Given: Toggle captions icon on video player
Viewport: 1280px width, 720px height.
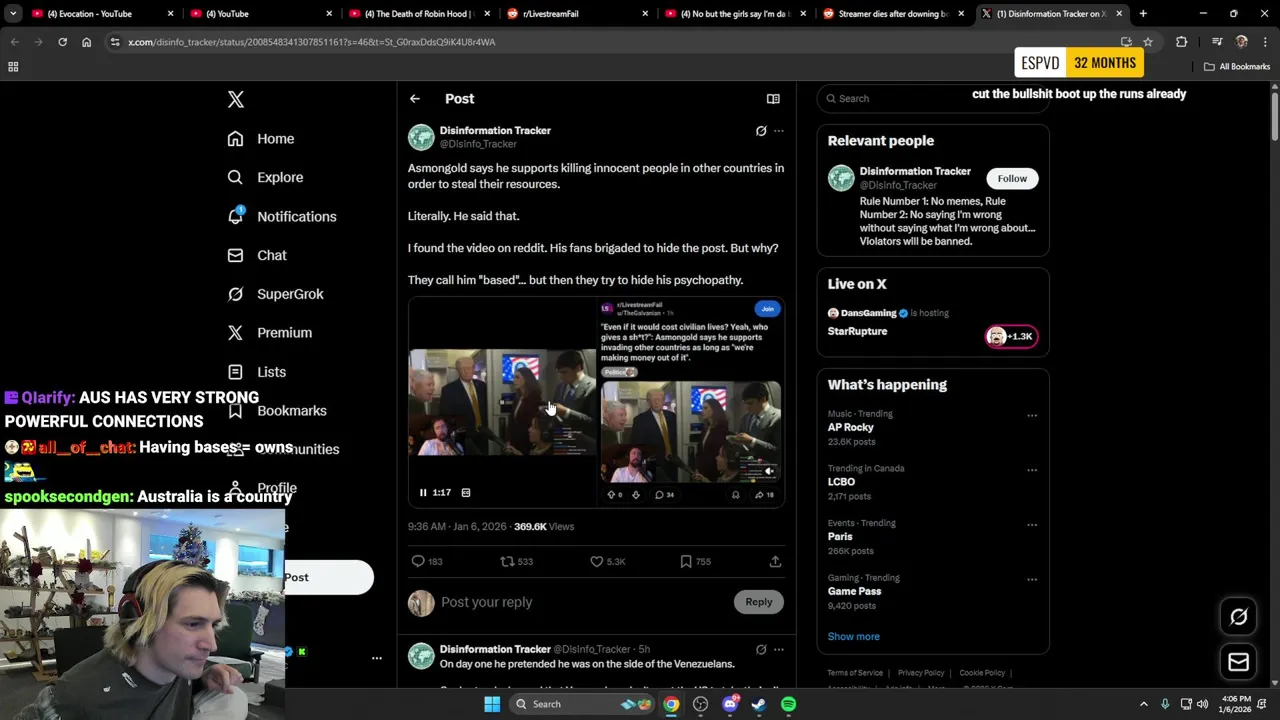Looking at the screenshot, I should [x=466, y=492].
